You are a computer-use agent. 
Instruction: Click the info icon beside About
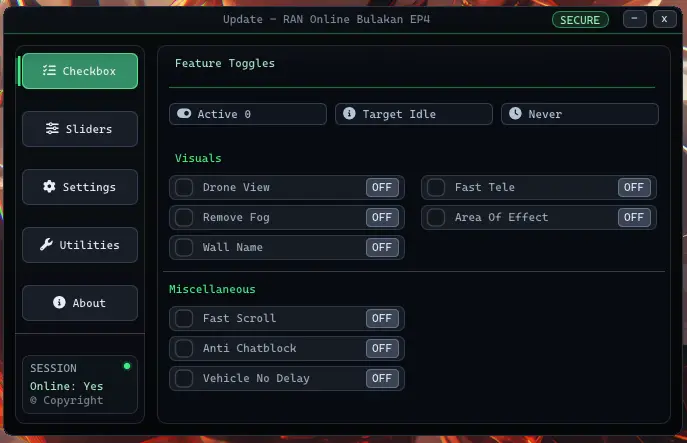[59, 302]
